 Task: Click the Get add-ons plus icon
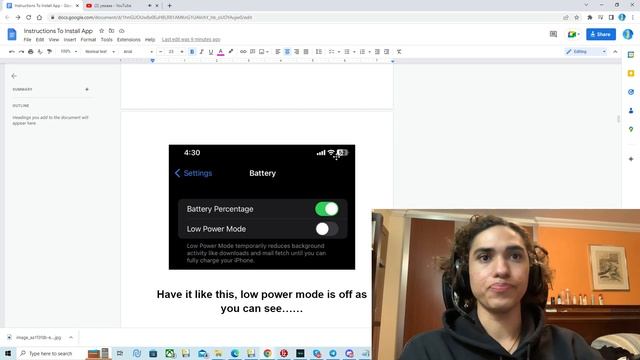click(x=631, y=159)
